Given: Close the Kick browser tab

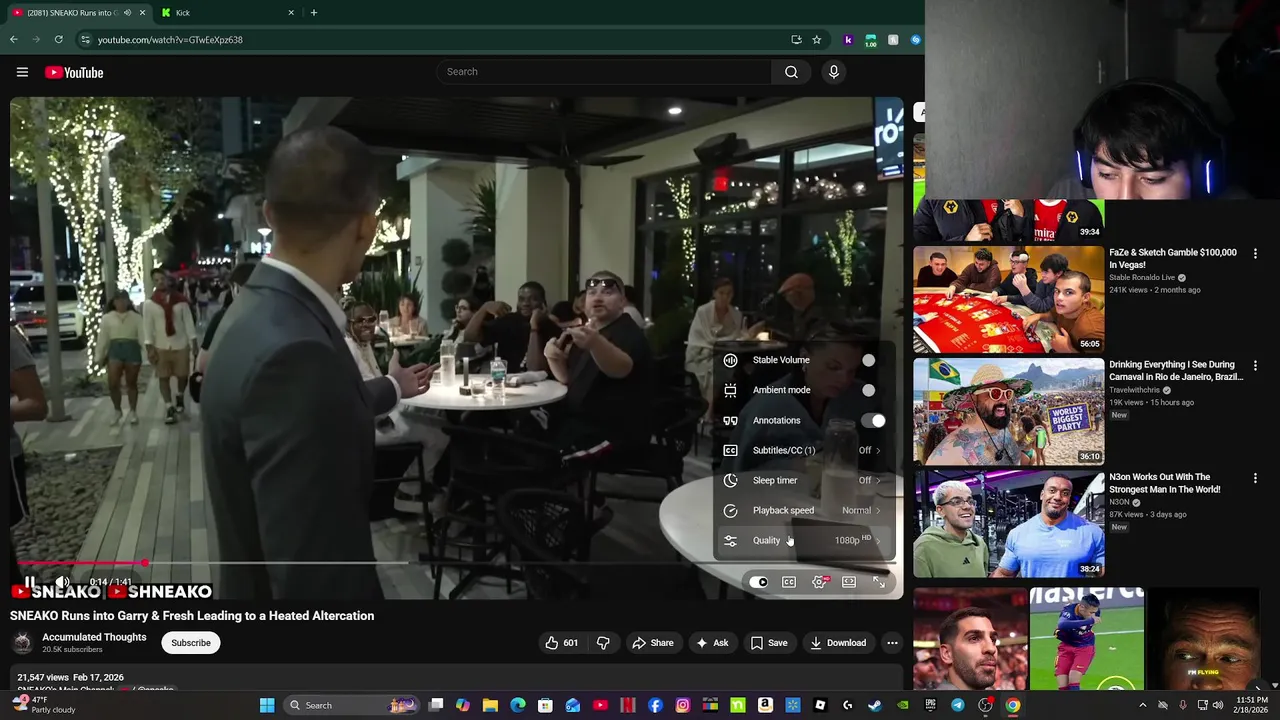Looking at the screenshot, I should tap(291, 13).
